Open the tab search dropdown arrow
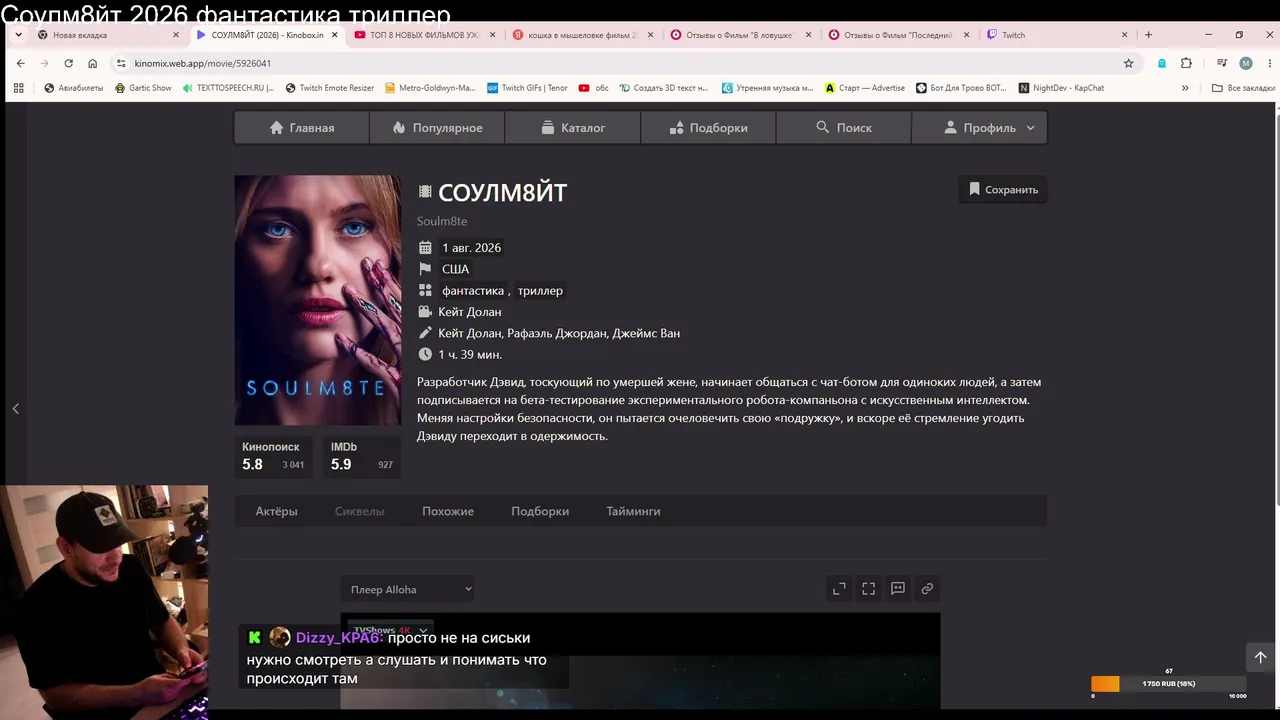 (x=19, y=35)
